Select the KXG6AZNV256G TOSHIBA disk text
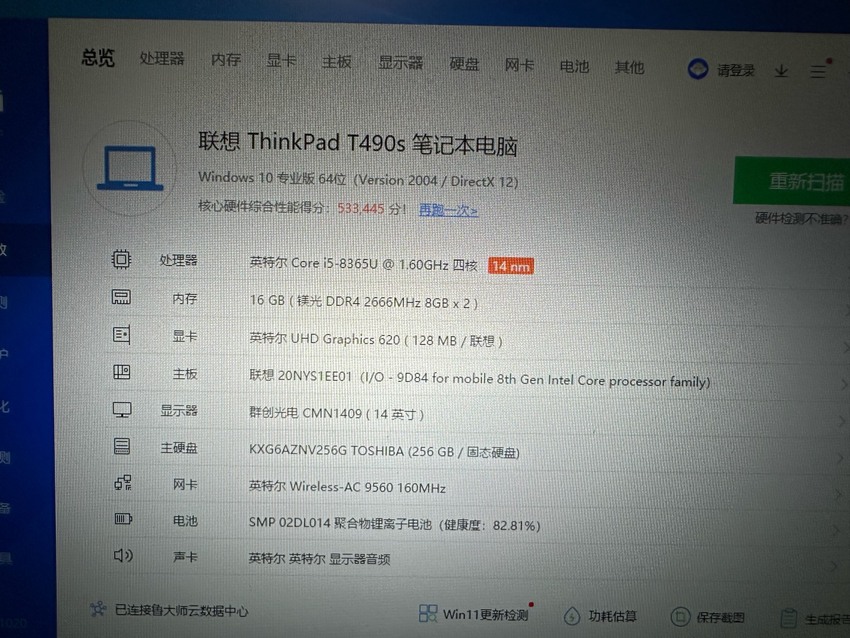850x638 pixels. point(384,451)
